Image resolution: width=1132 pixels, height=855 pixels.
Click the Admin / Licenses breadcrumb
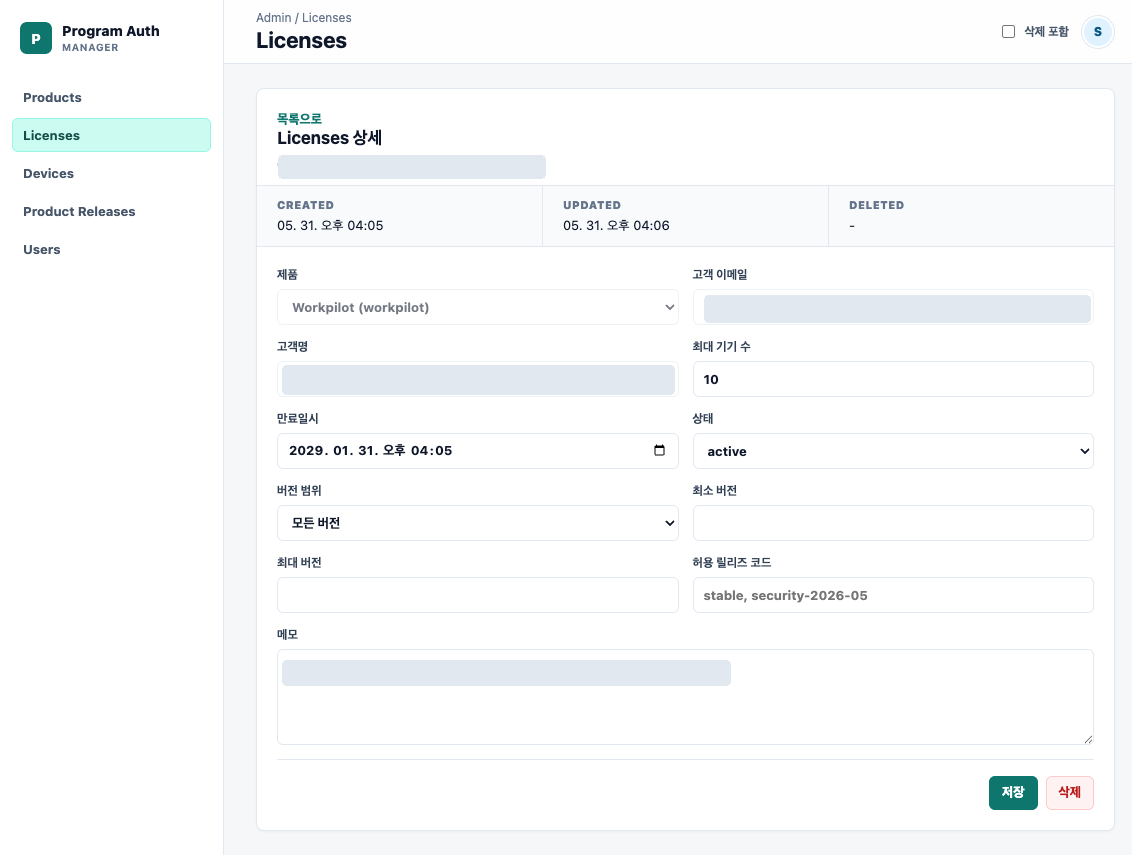304,17
